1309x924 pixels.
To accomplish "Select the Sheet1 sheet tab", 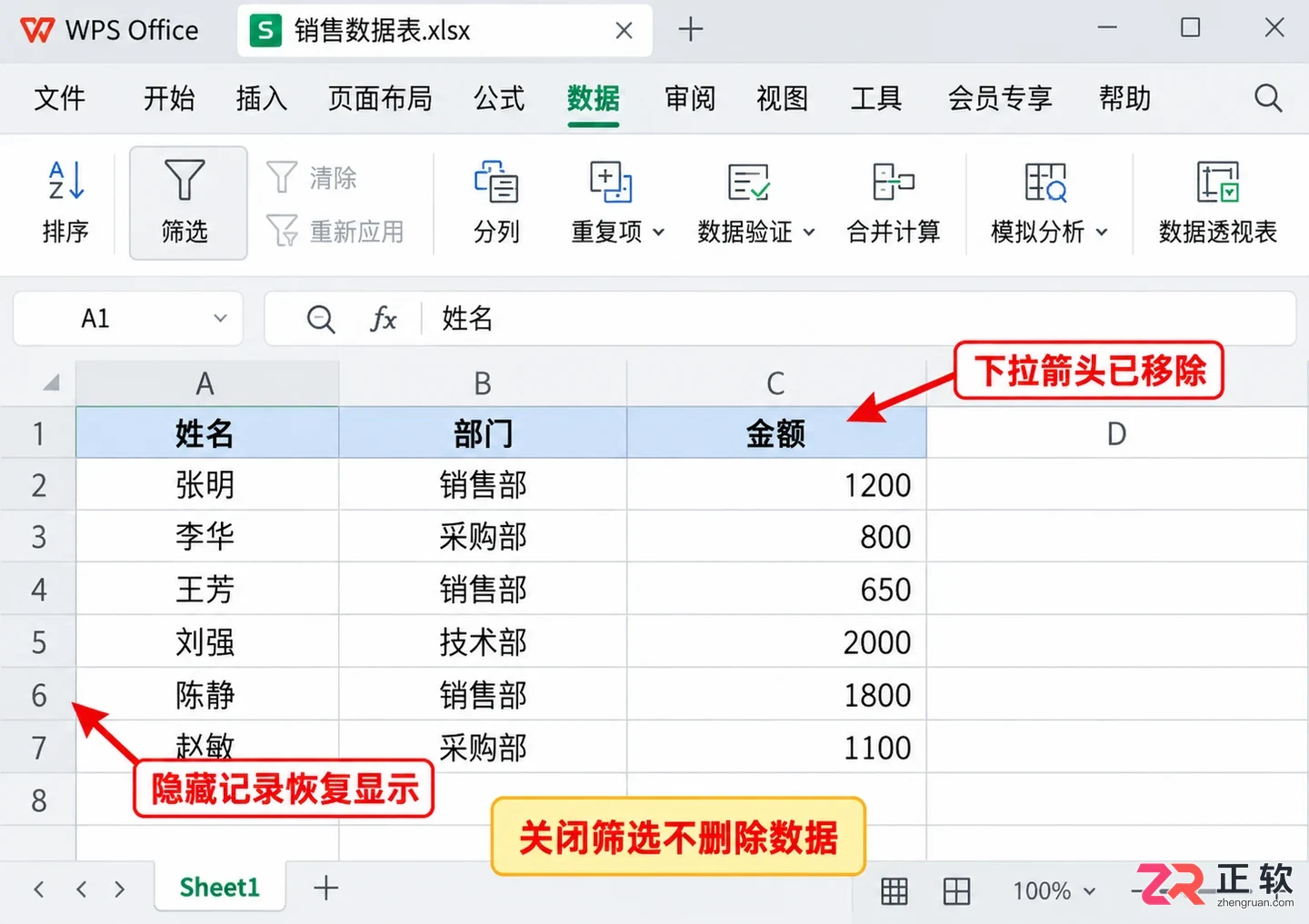I will point(220,887).
